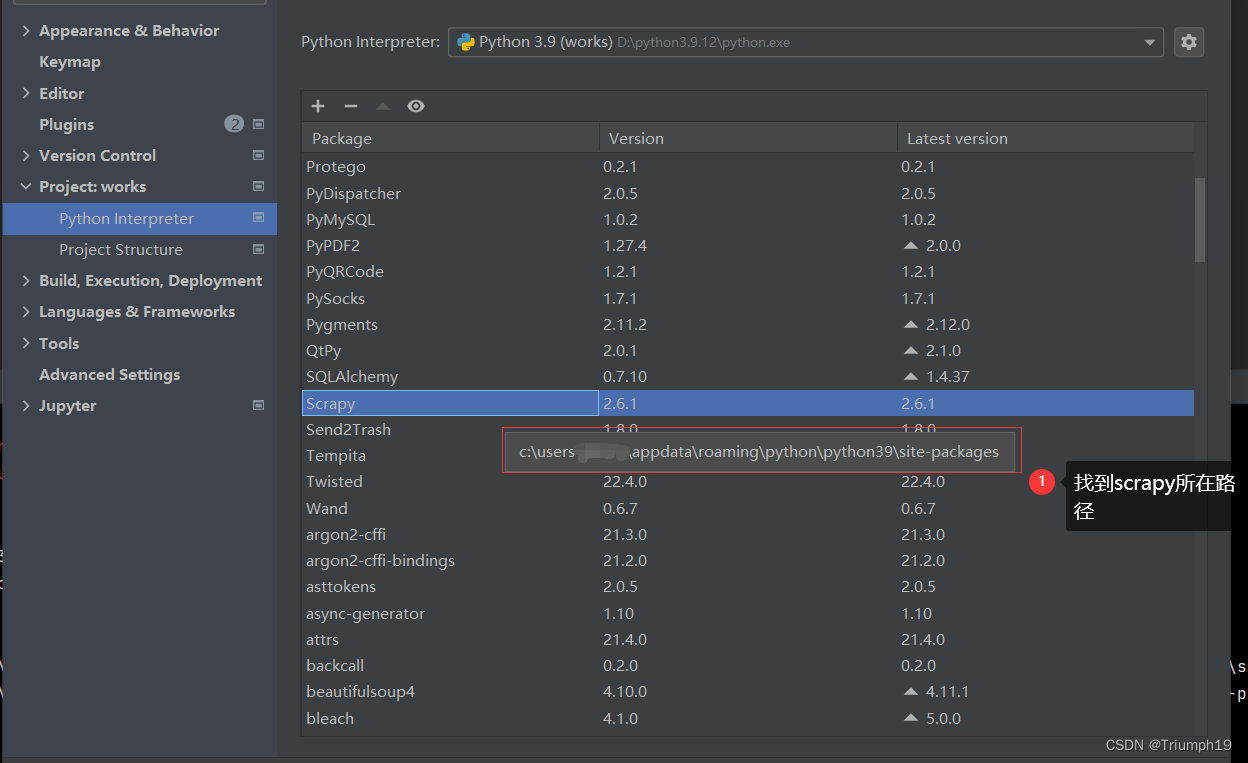Toggle the upgrade marker on PyPDF2 latest version
The height and width of the screenshot is (763, 1248).
[x=910, y=245]
